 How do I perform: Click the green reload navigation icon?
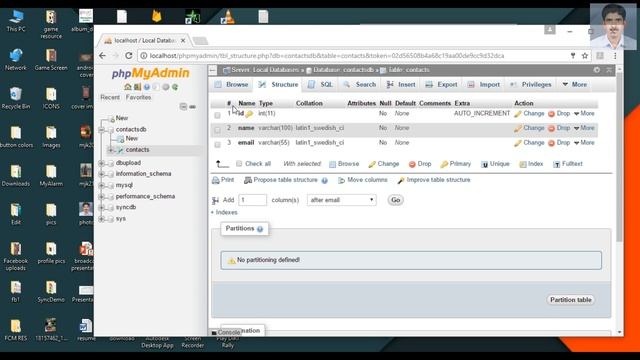[x=175, y=87]
